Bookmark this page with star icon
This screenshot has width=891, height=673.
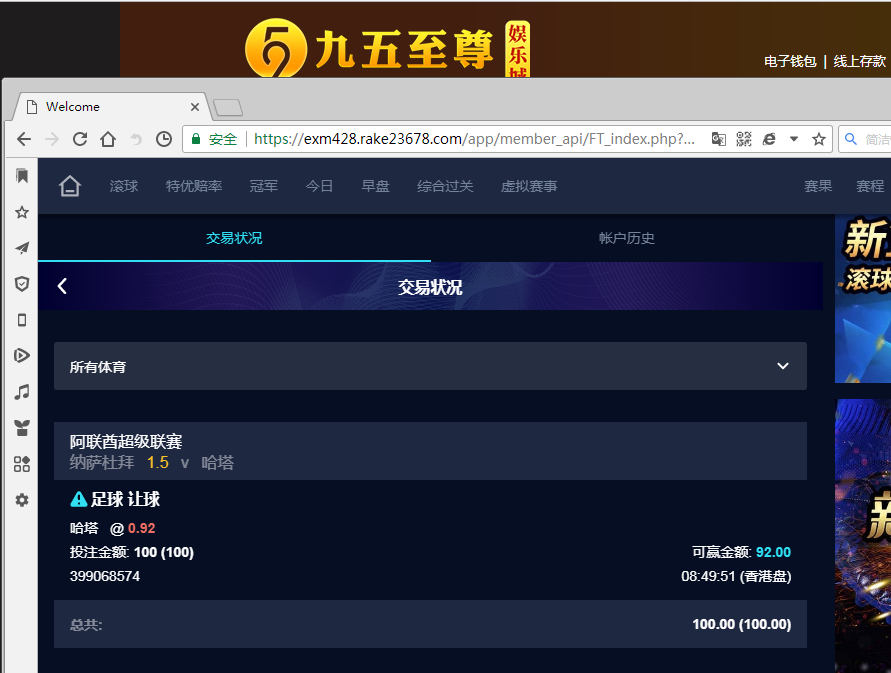(x=819, y=139)
